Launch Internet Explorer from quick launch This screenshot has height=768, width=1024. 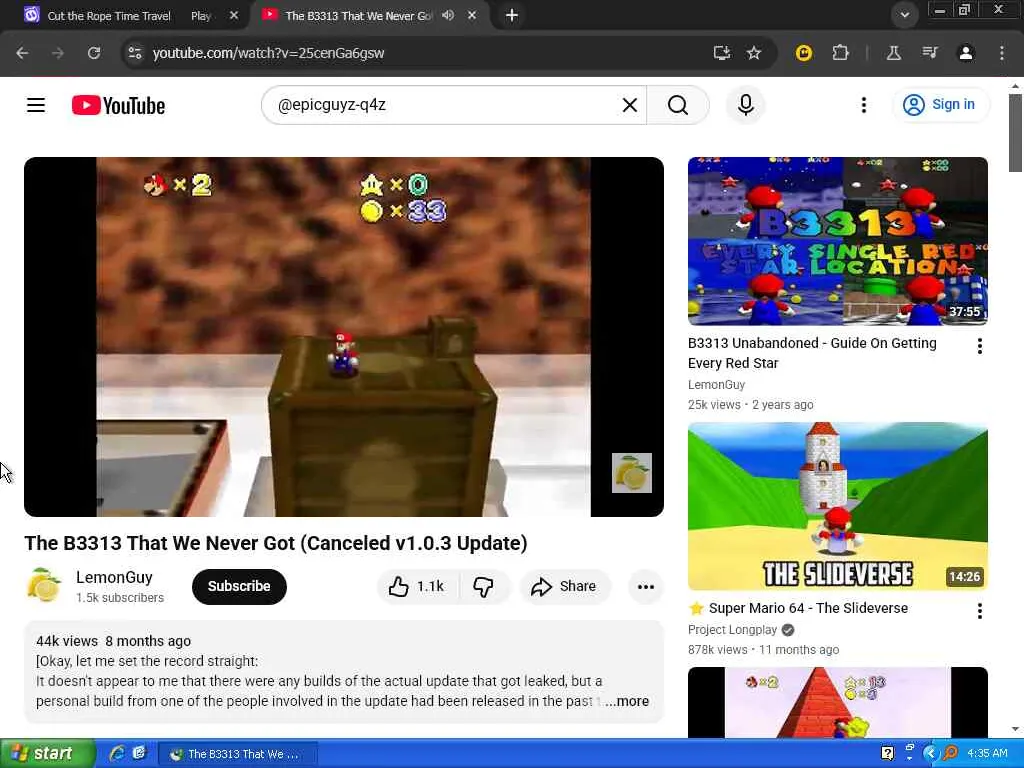click(118, 754)
